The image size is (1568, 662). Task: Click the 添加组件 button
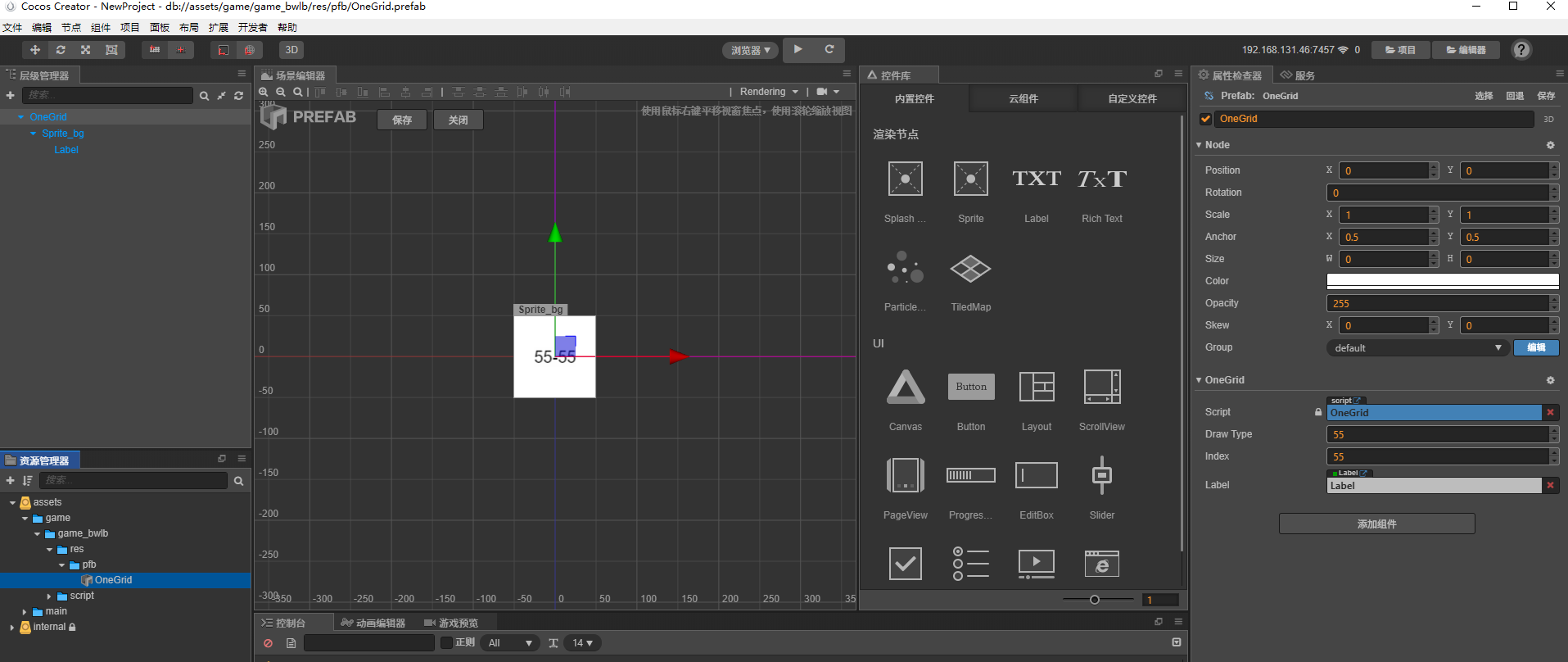click(x=1376, y=524)
